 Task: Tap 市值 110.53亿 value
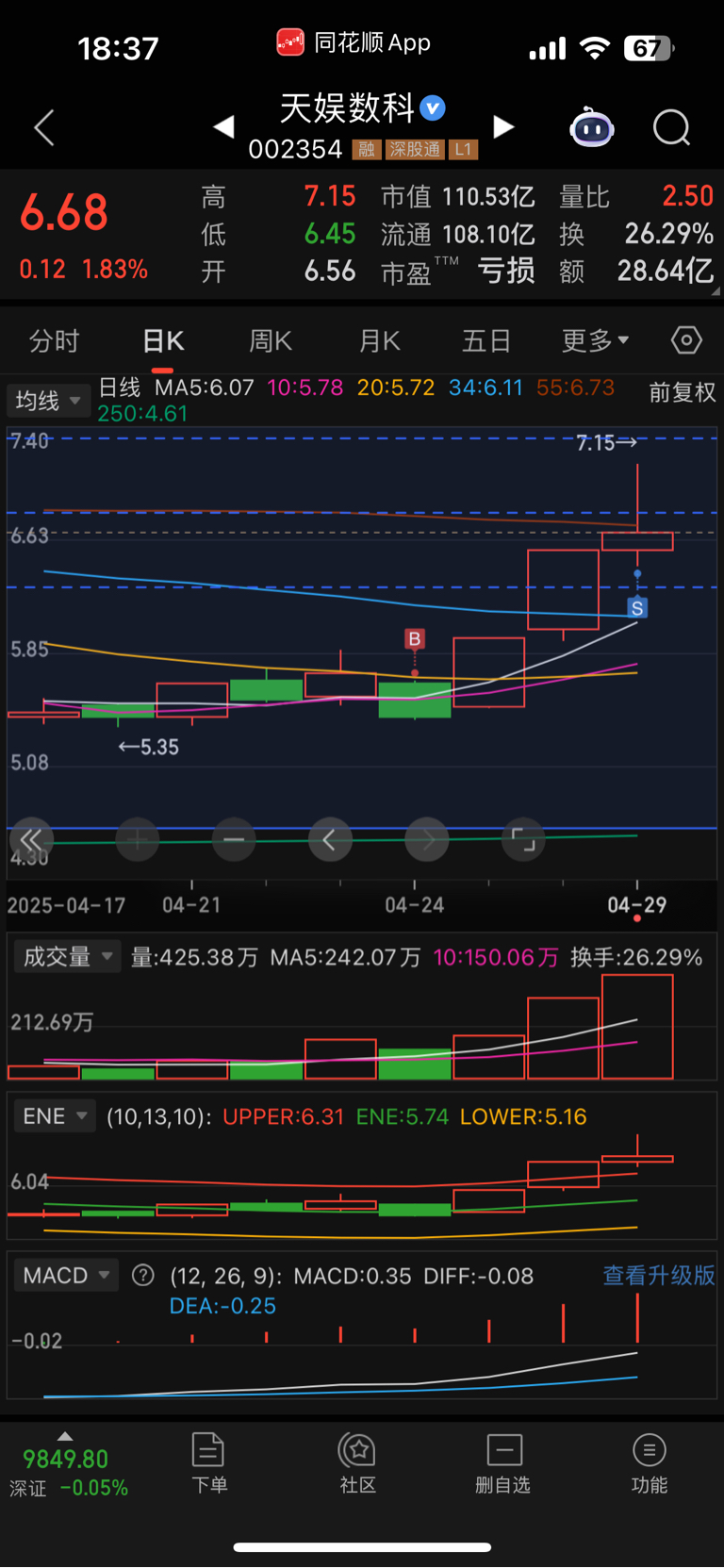tap(488, 197)
